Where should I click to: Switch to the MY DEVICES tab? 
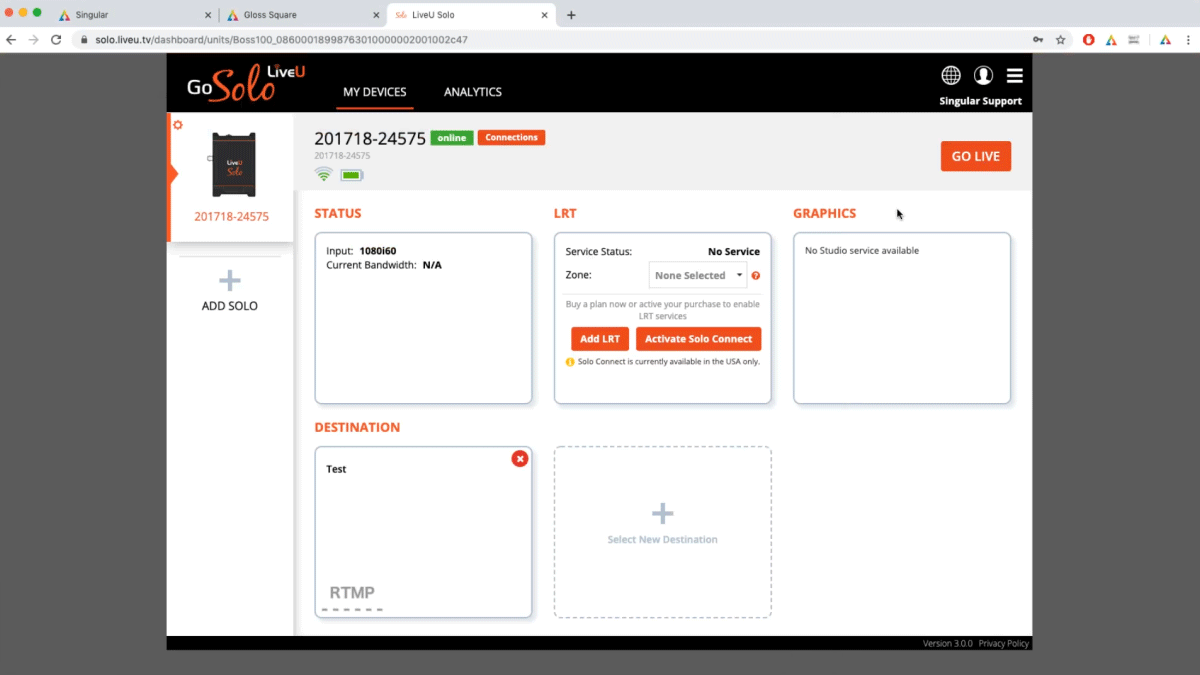[x=375, y=92]
